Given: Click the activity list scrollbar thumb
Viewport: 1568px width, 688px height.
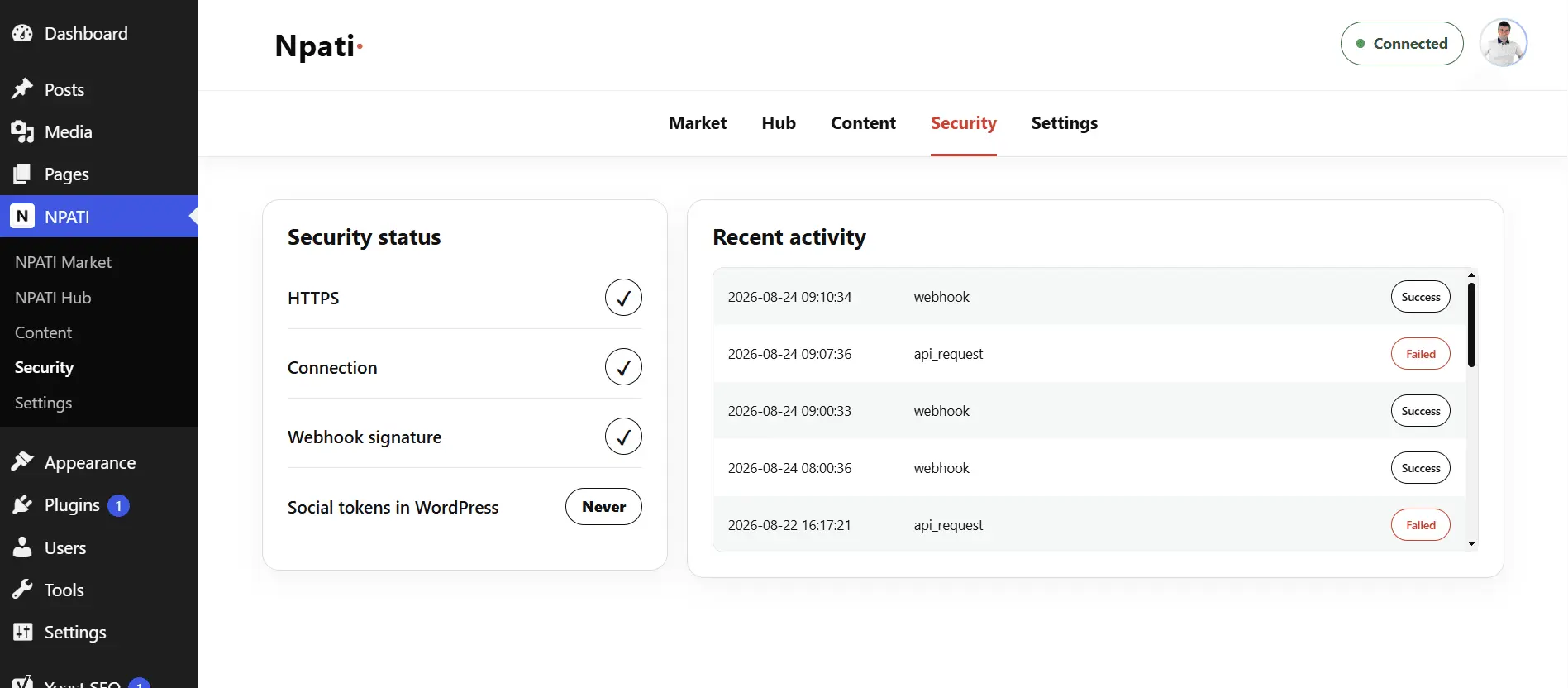Looking at the screenshot, I should pos(1471,325).
